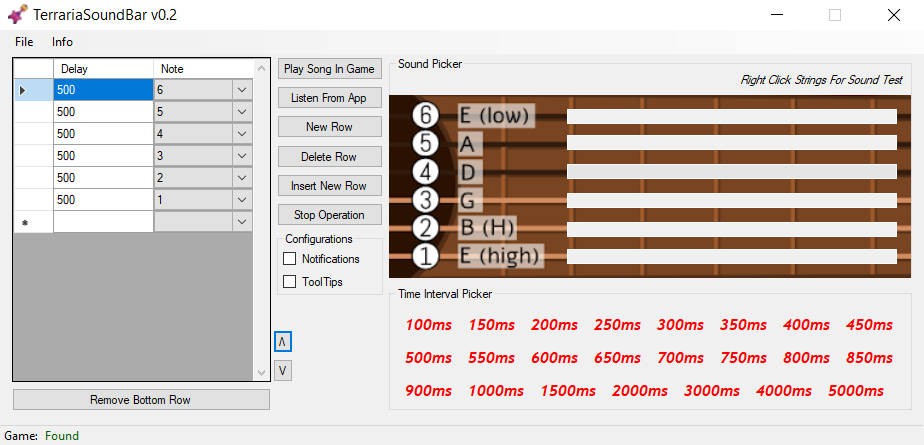Open the Note dropdown showing 6
This screenshot has width=924, height=445.
click(x=242, y=90)
